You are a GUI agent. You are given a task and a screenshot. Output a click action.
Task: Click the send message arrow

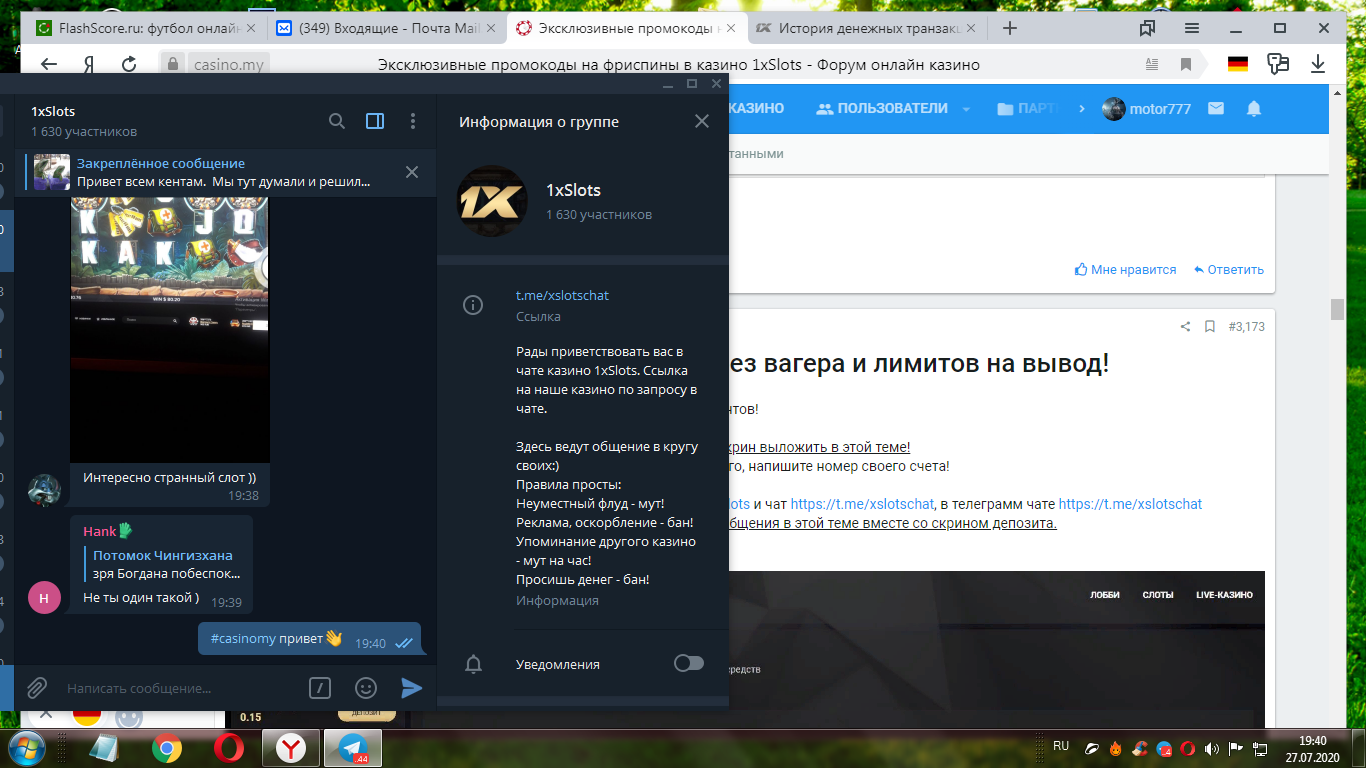tap(411, 688)
